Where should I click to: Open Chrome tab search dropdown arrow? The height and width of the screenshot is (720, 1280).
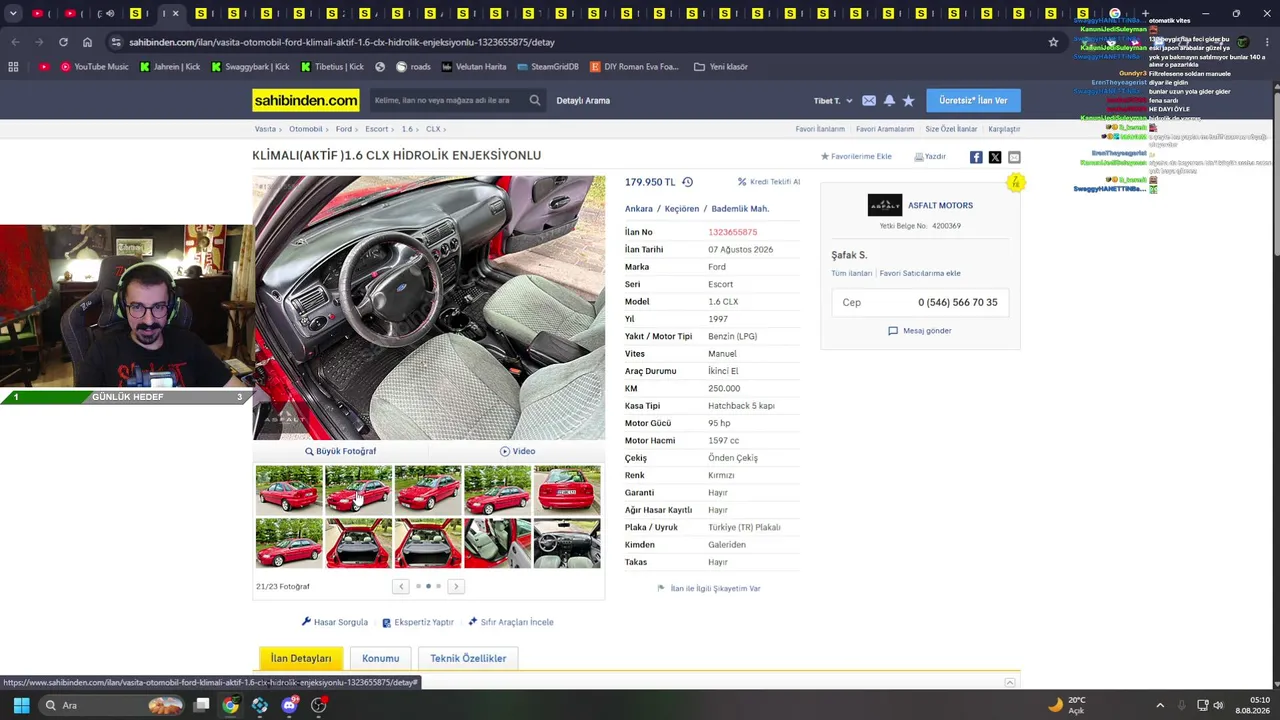click(13, 14)
